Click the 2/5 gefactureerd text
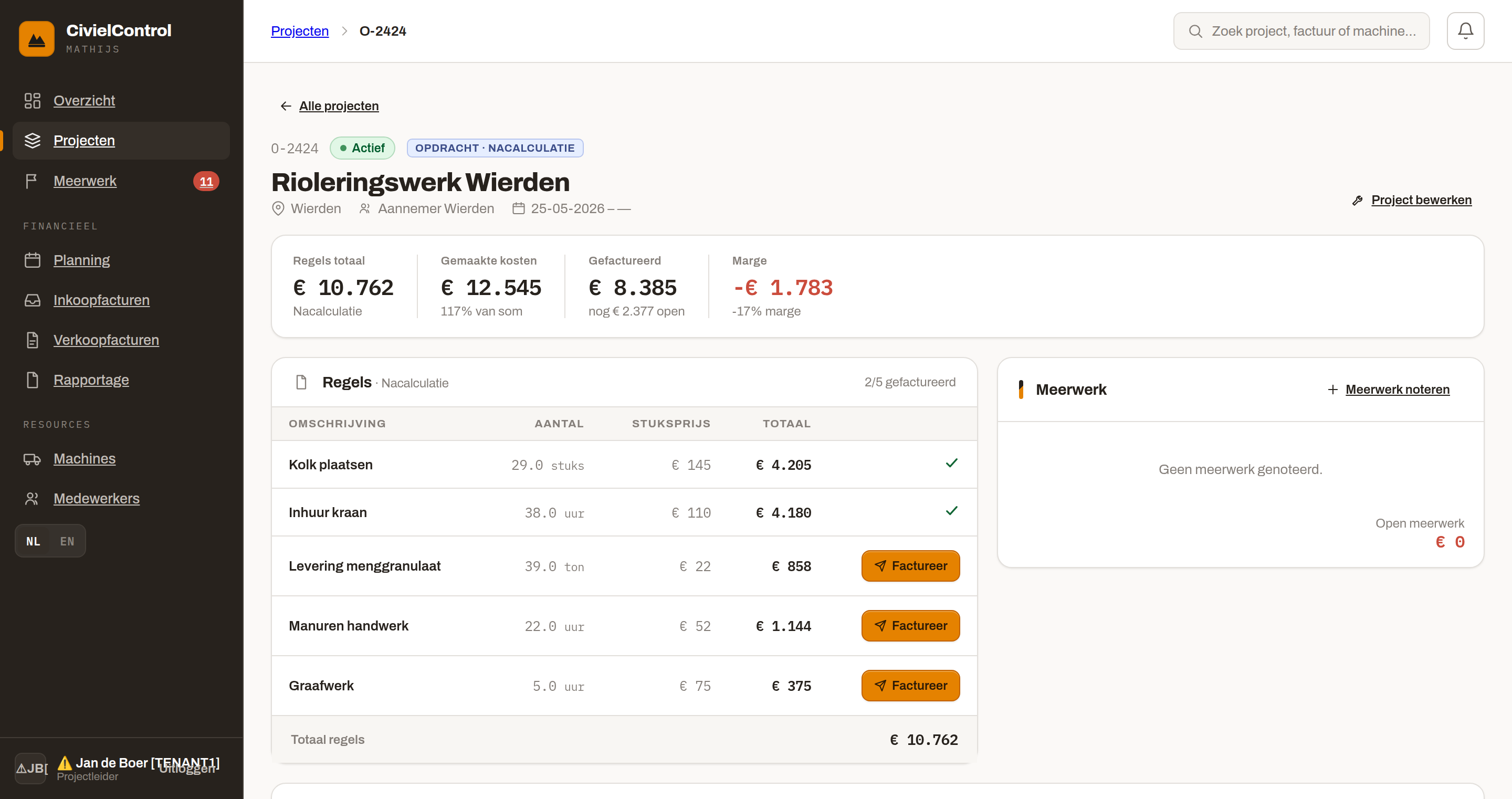Image resolution: width=1512 pixels, height=799 pixels. [910, 382]
